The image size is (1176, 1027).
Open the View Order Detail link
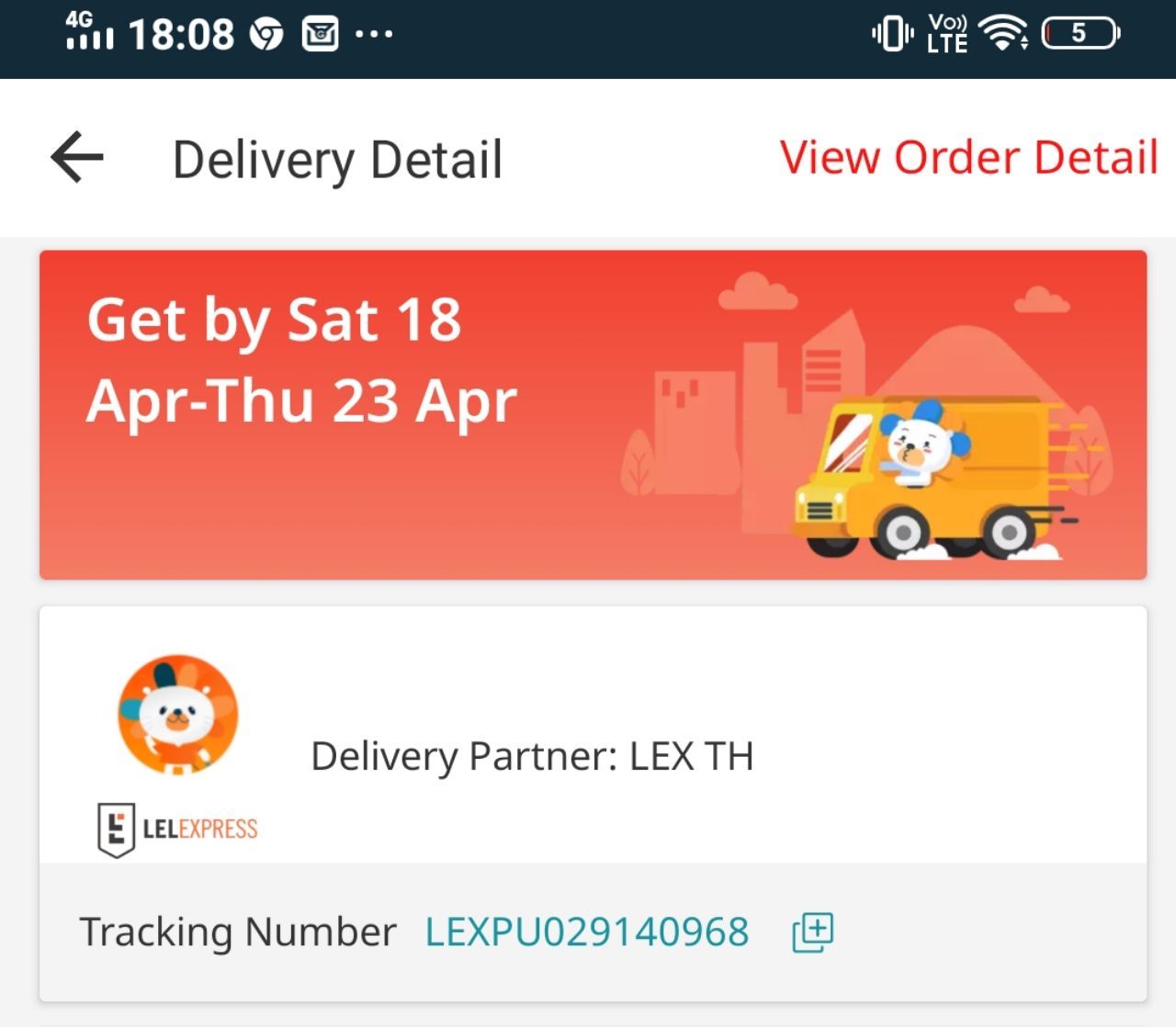click(969, 157)
